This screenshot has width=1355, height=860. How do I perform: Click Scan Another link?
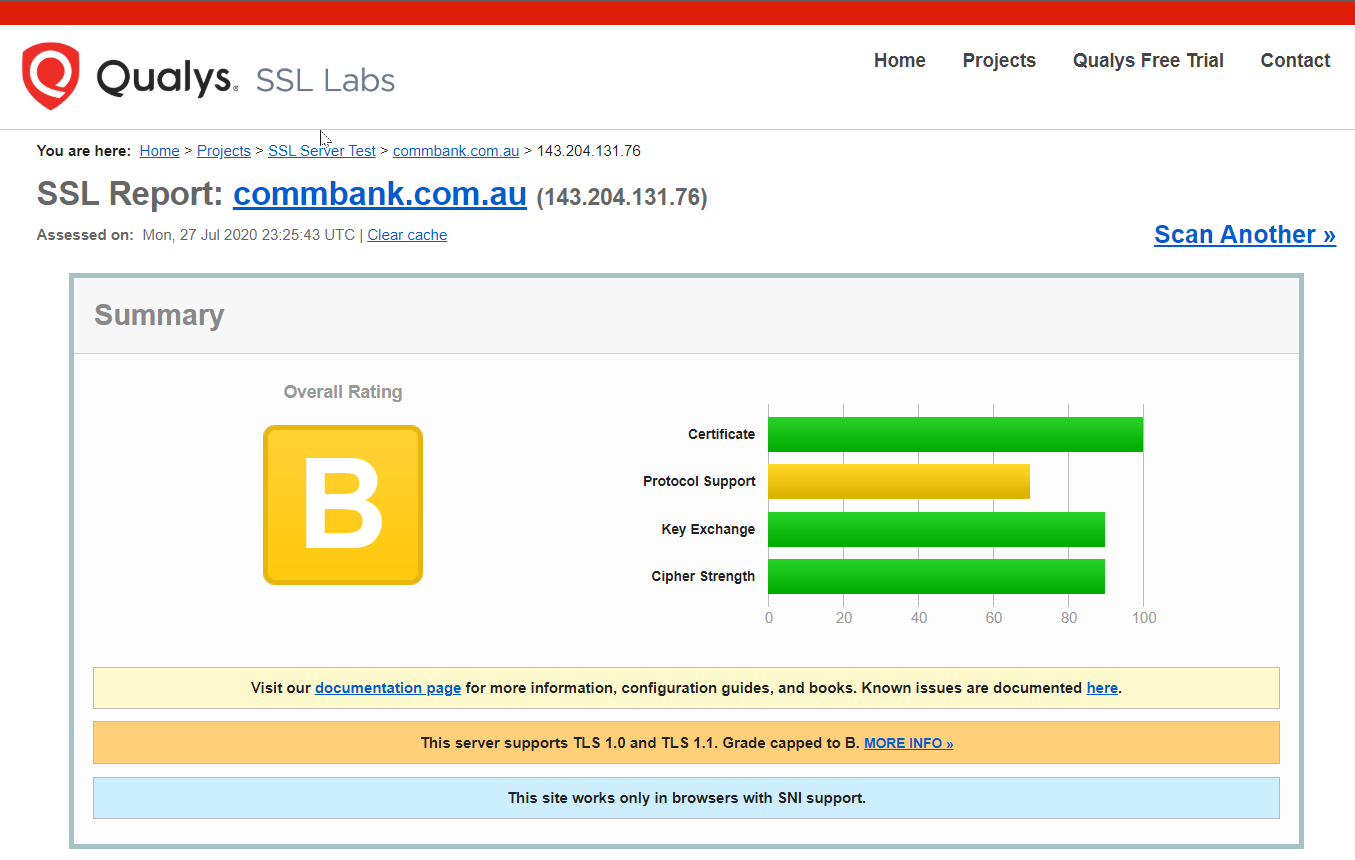(x=1244, y=235)
